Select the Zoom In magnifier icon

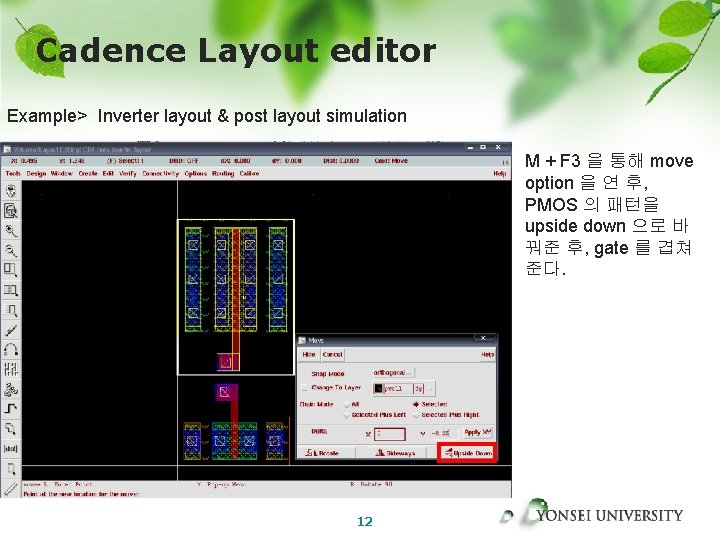11,231
